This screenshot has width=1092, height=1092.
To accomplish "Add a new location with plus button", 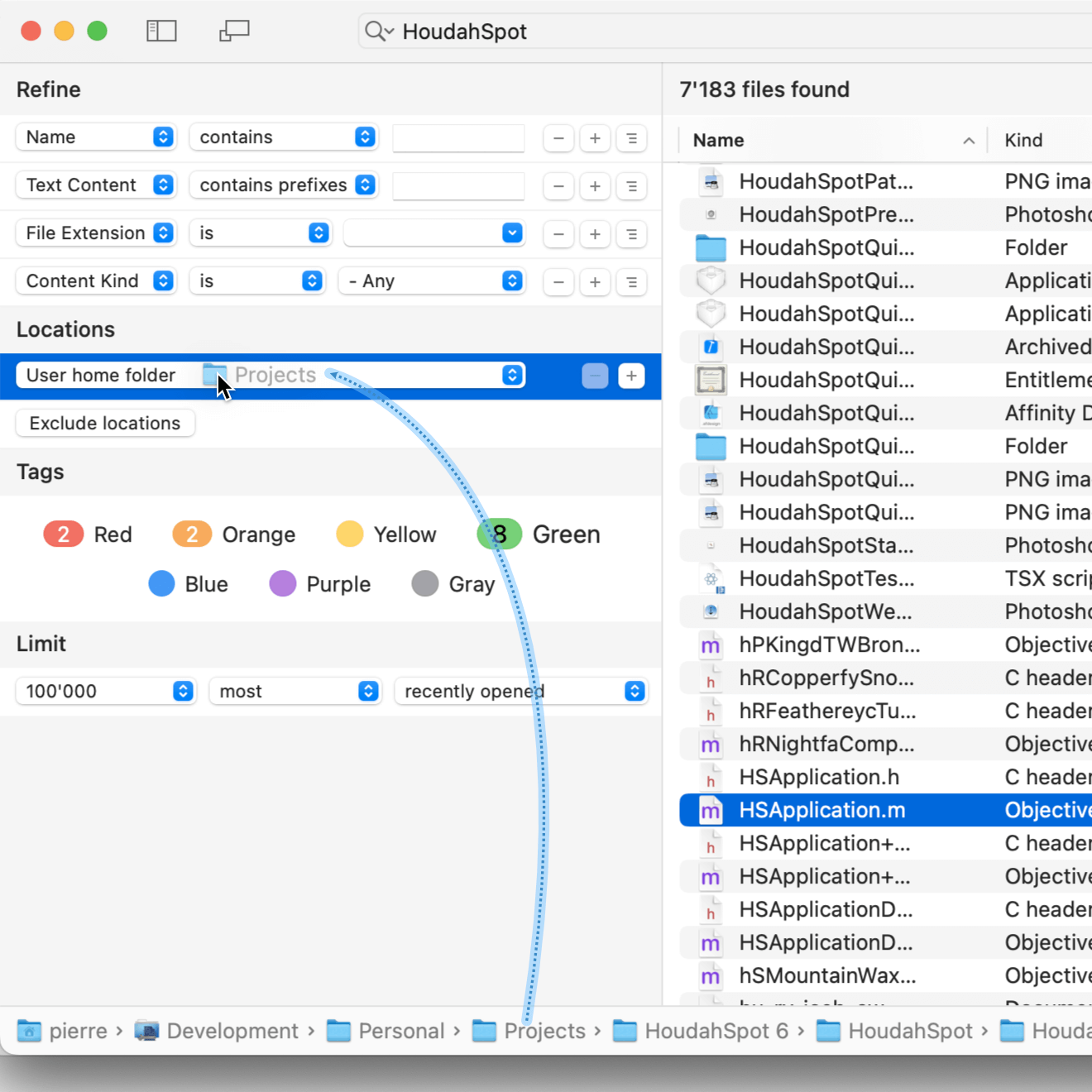I will (631, 376).
